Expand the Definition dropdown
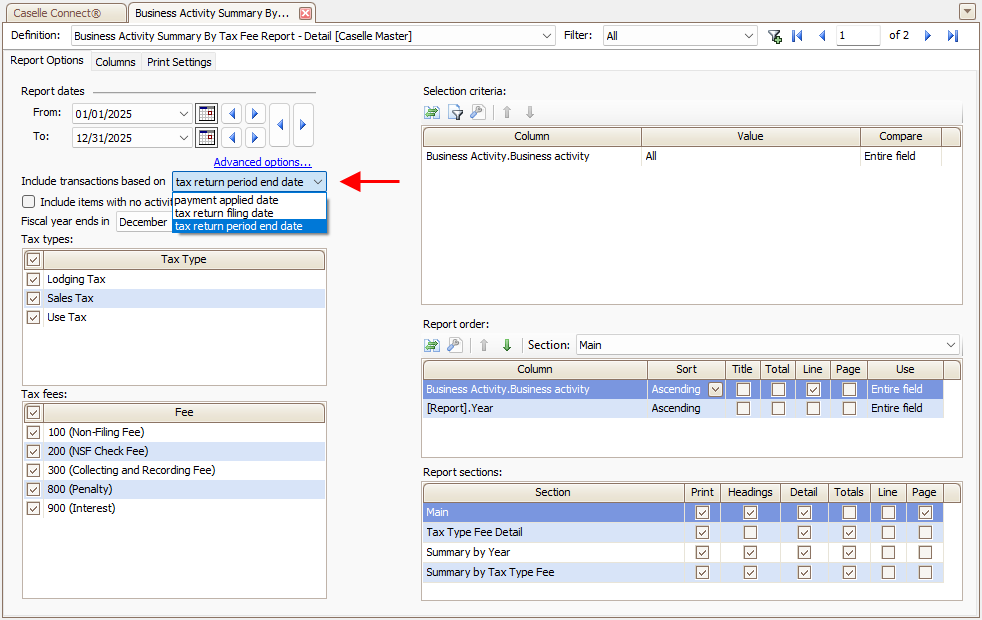 click(x=546, y=36)
